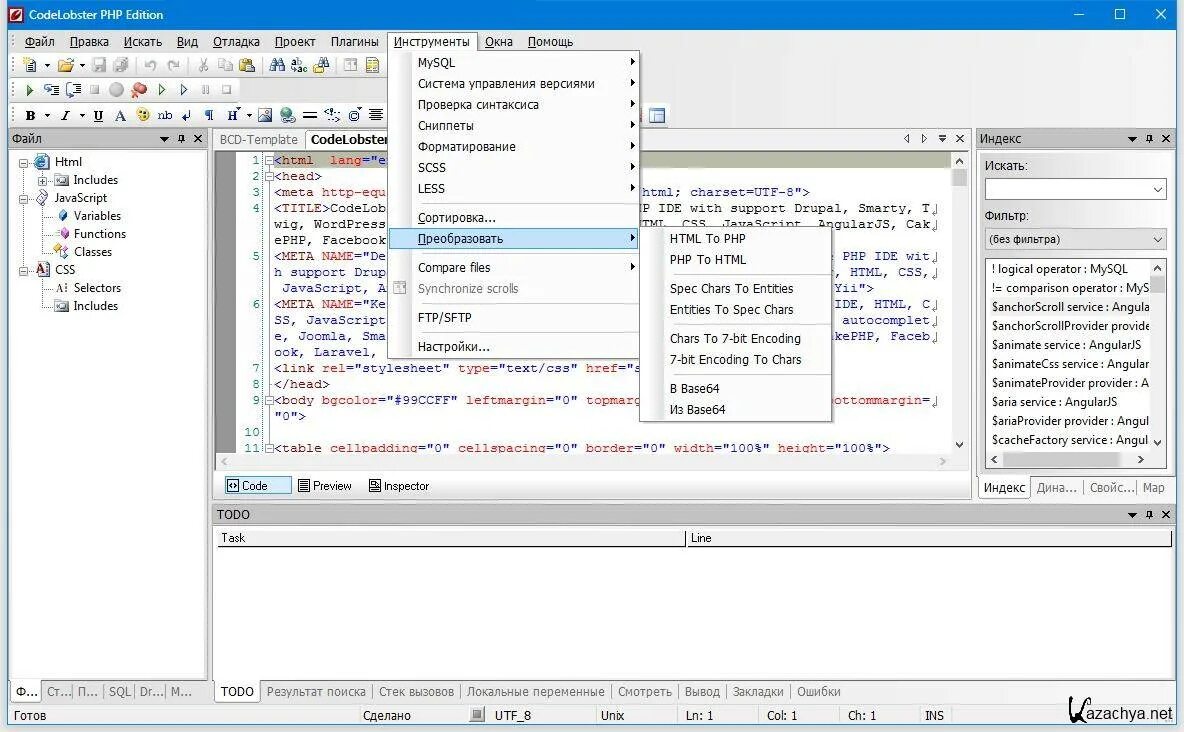The width and height of the screenshot is (1184, 732).
Task: Insert hyperlink with globe-chain icon
Action: point(287,116)
